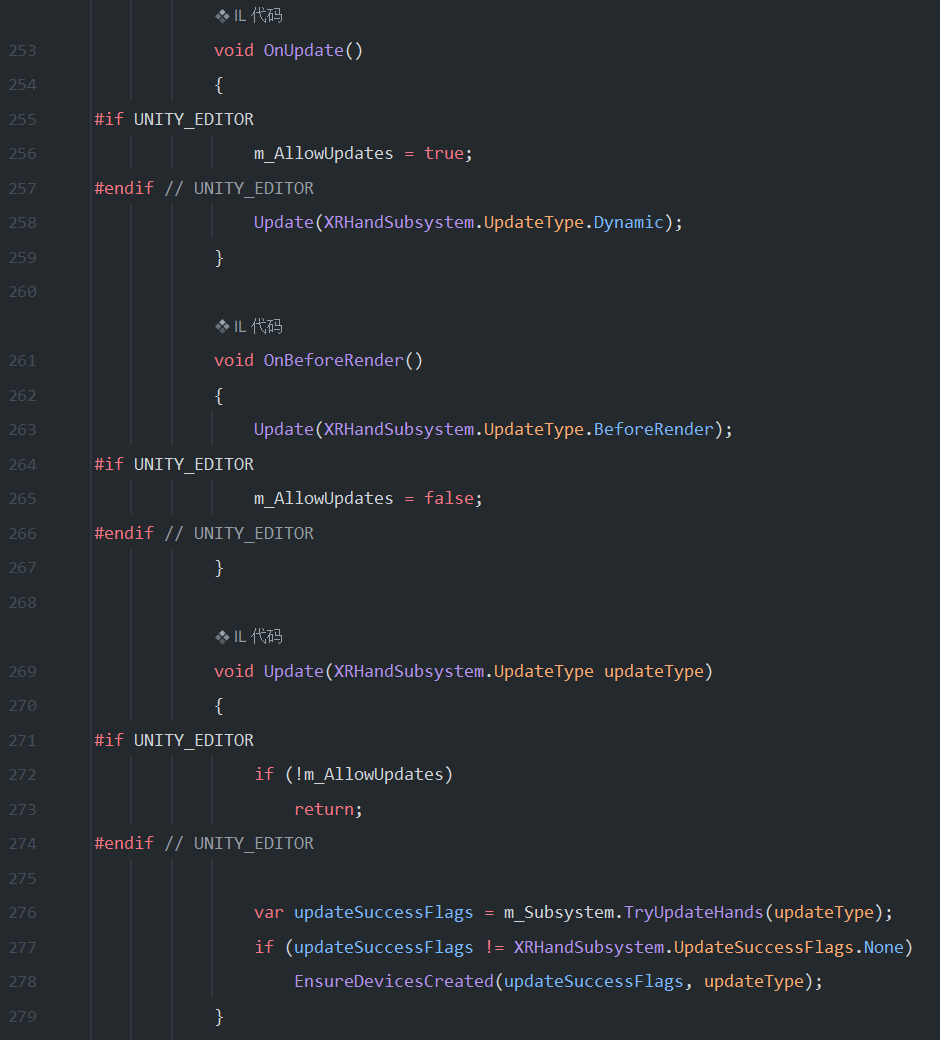Open the IL 代码 link above OnUpdate method
This screenshot has height=1040, width=940.
(258, 16)
